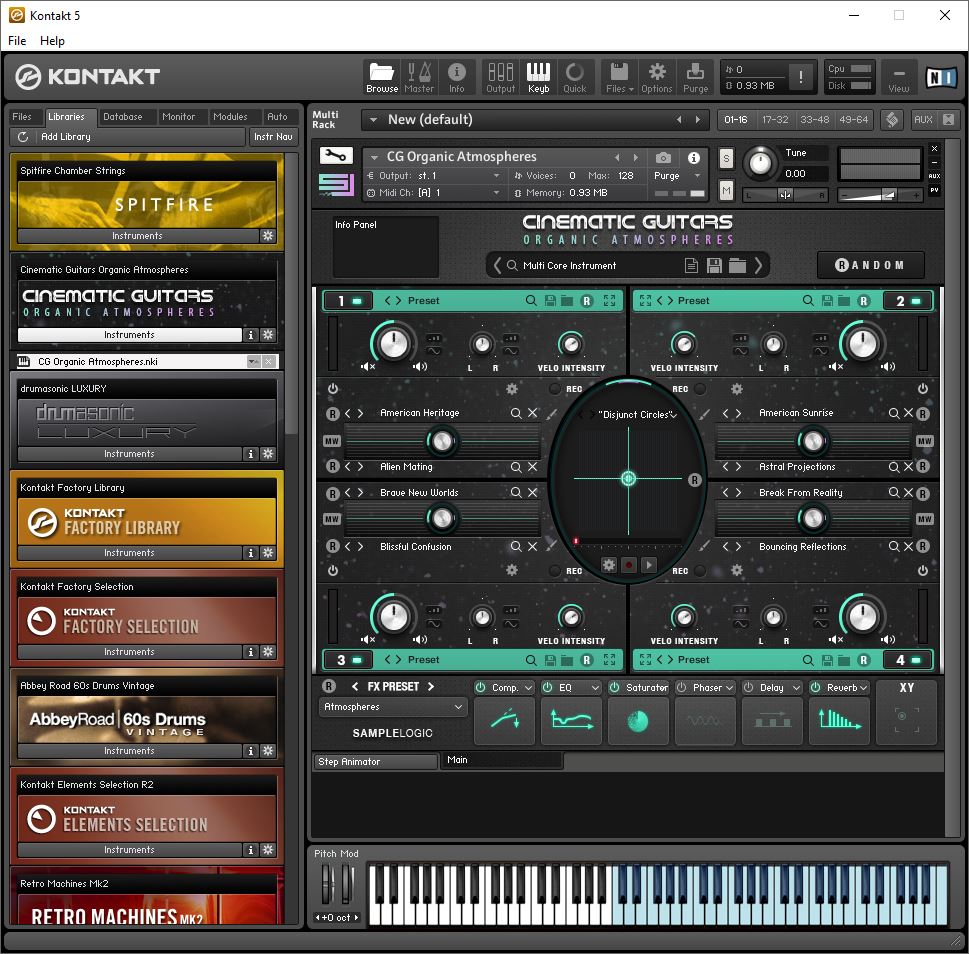Open the Options gear in toolbar
This screenshot has width=969, height=954.
click(x=657, y=77)
